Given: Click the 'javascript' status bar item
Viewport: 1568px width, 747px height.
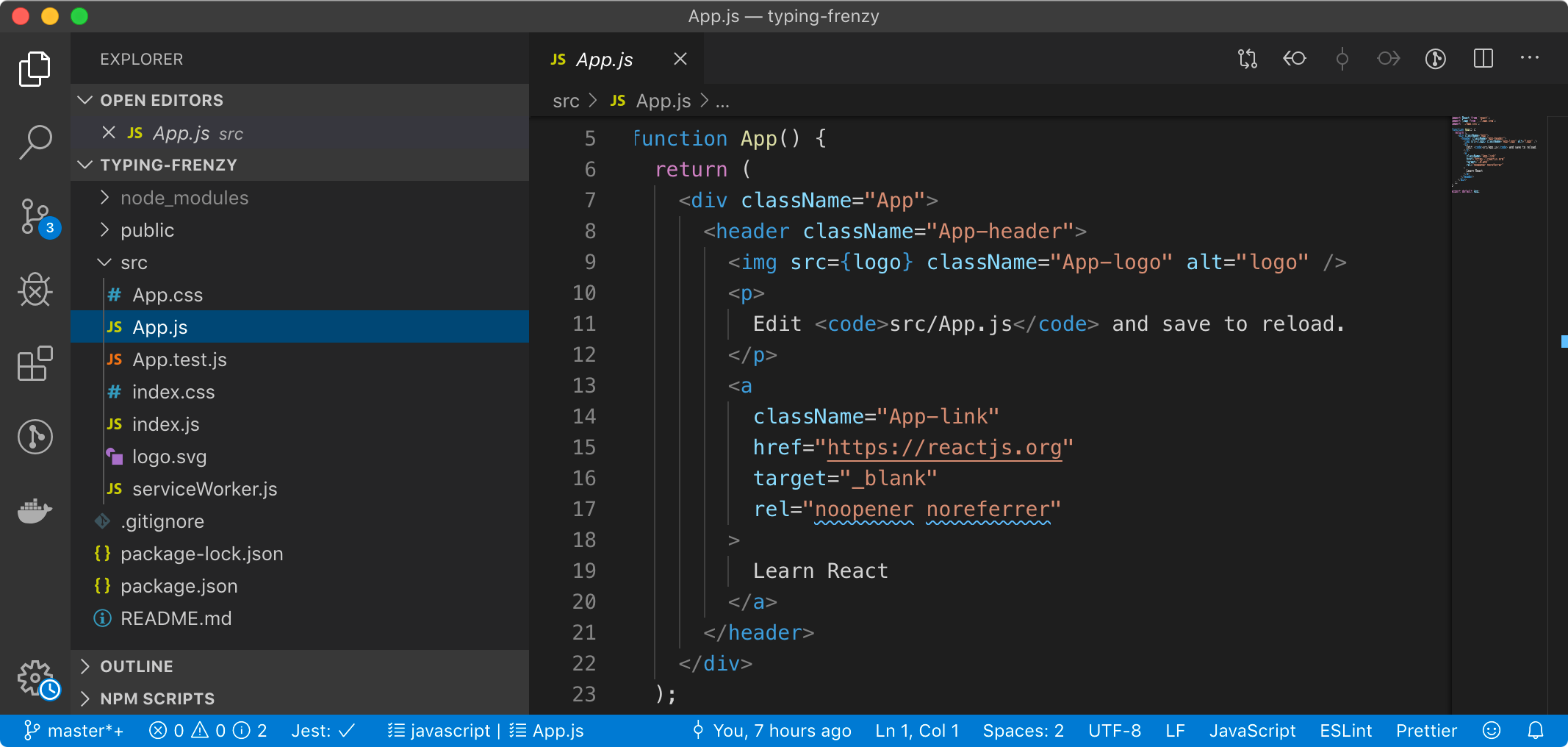Looking at the screenshot, I should point(439,730).
